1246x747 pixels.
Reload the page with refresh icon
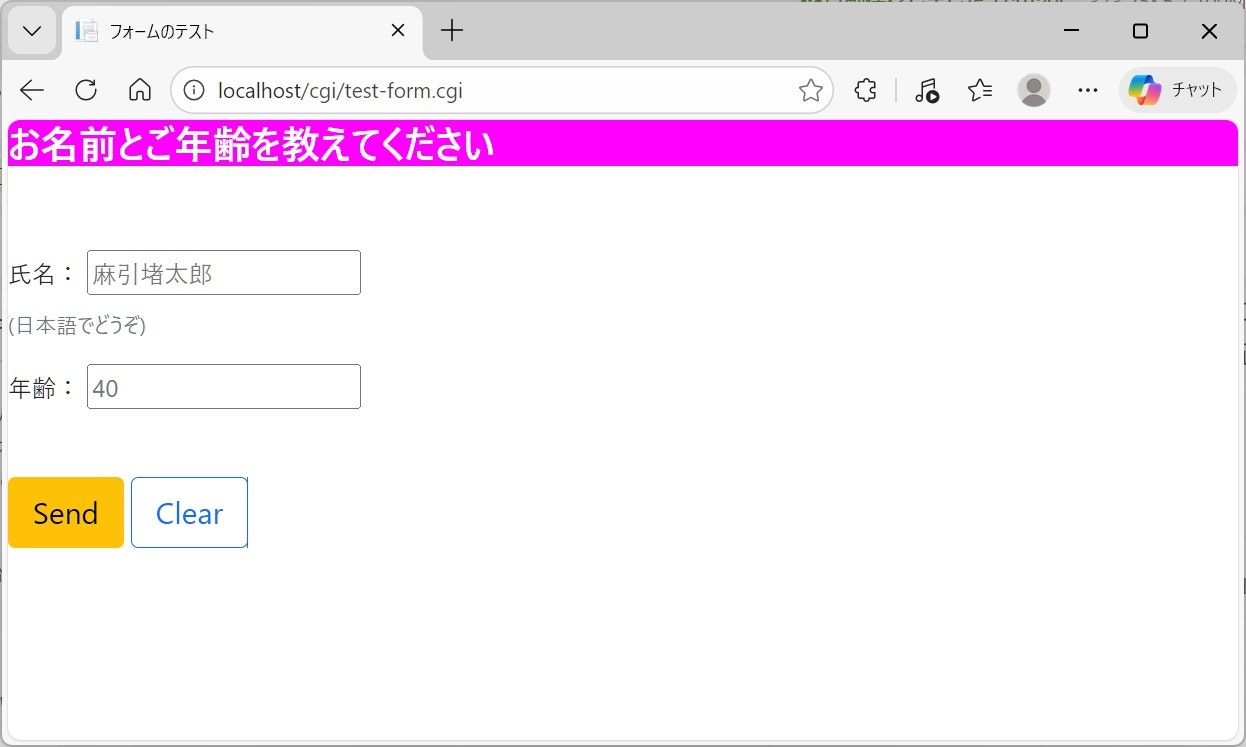tap(86, 90)
